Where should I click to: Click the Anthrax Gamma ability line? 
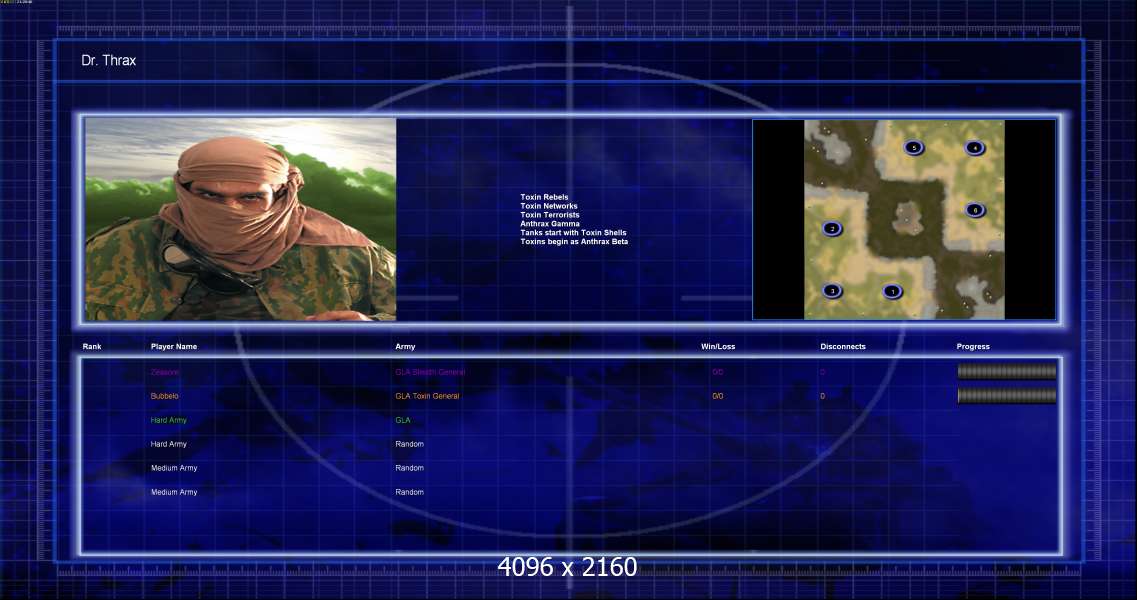[x=550, y=223]
